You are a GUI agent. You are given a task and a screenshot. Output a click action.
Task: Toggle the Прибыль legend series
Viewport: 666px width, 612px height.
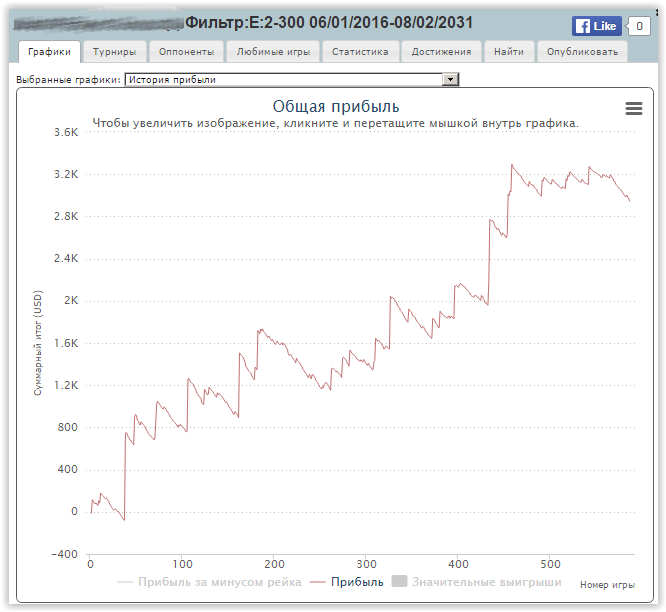347,582
